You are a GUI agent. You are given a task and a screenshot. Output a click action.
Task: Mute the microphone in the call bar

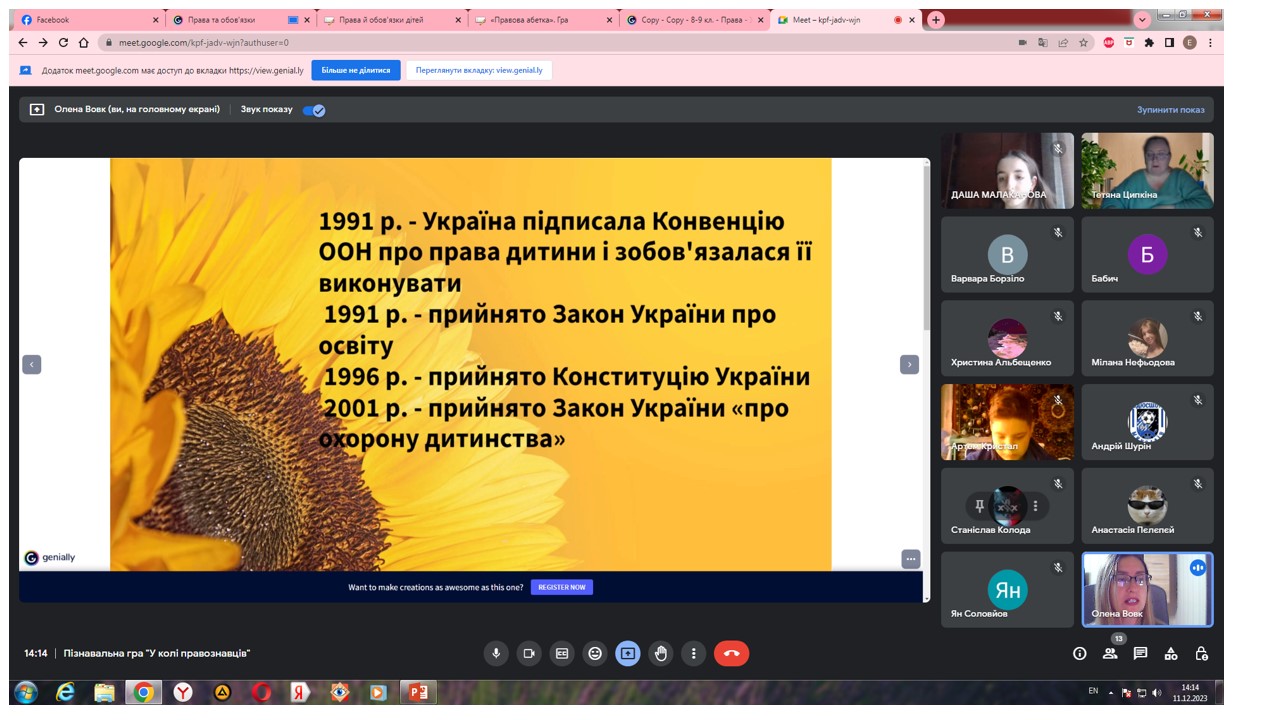[x=495, y=653]
